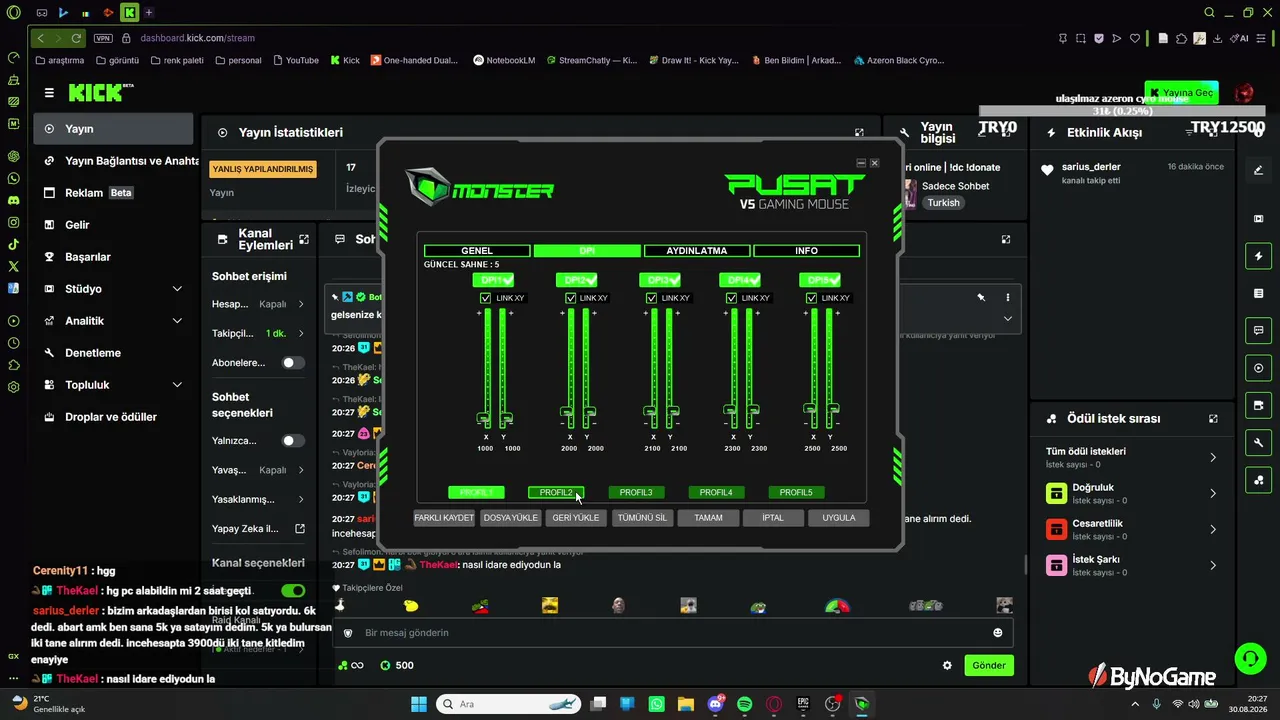Click the DPI1 X-axis slider handle
1280x720 pixels.
click(484, 417)
